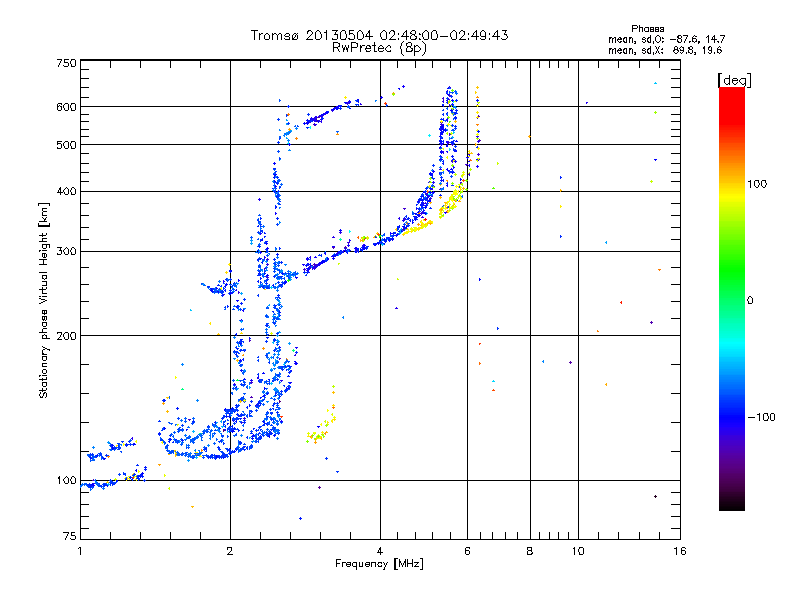Click the 'mean, sd,X: 89.8, 19.6' line
The height and width of the screenshot is (600, 800).
point(665,50)
